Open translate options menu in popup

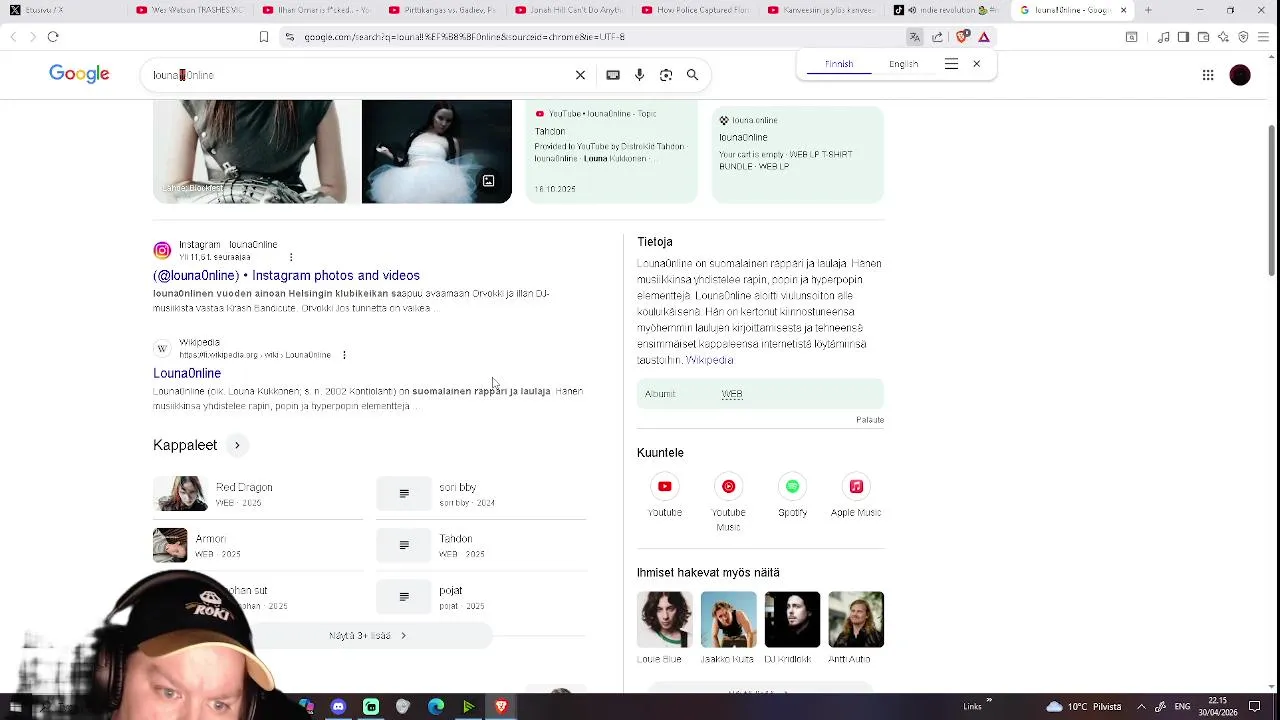tap(951, 64)
